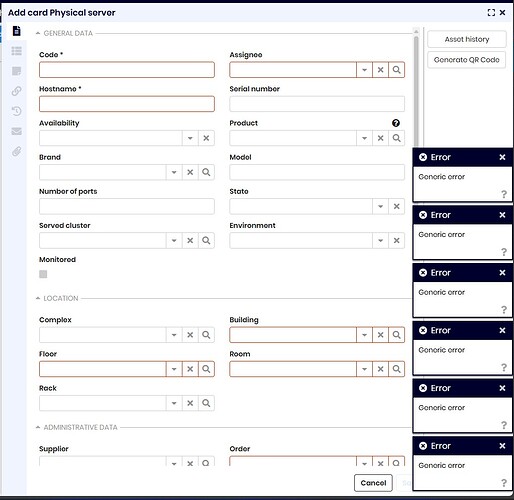Focus the Hostname input field
This screenshot has width=514, height=500.
127,104
